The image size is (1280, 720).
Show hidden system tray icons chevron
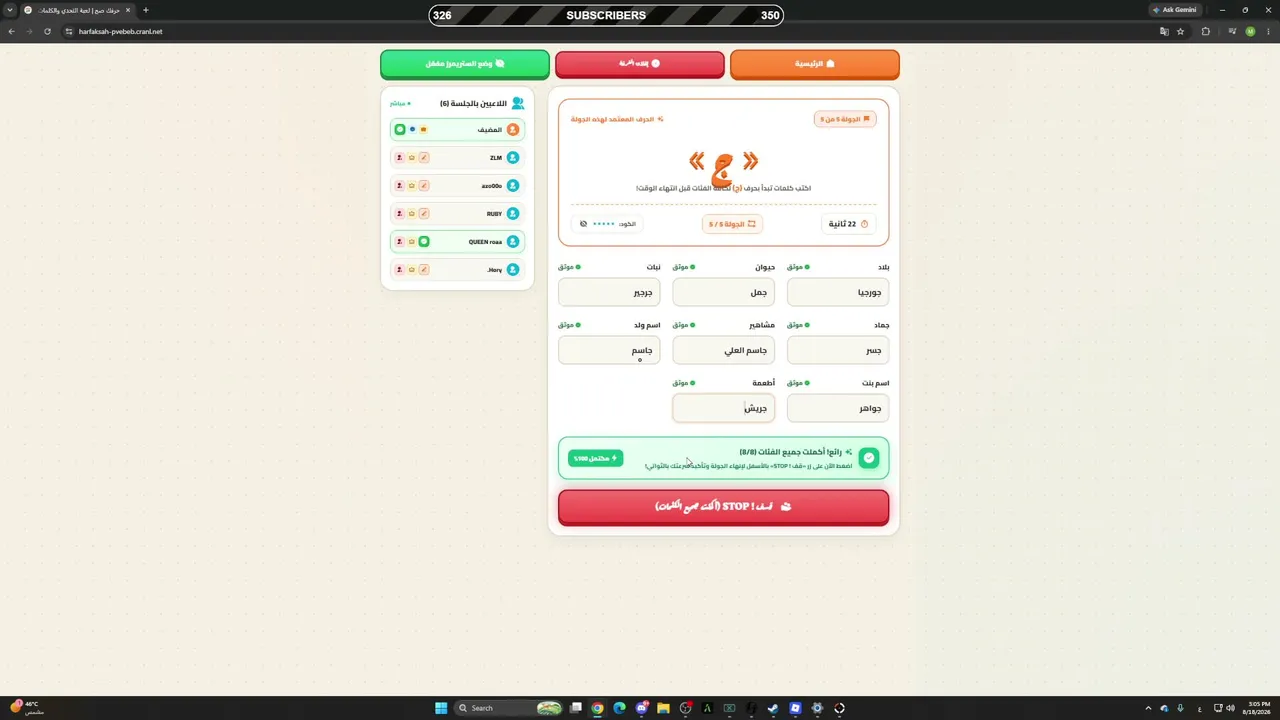click(x=1148, y=708)
